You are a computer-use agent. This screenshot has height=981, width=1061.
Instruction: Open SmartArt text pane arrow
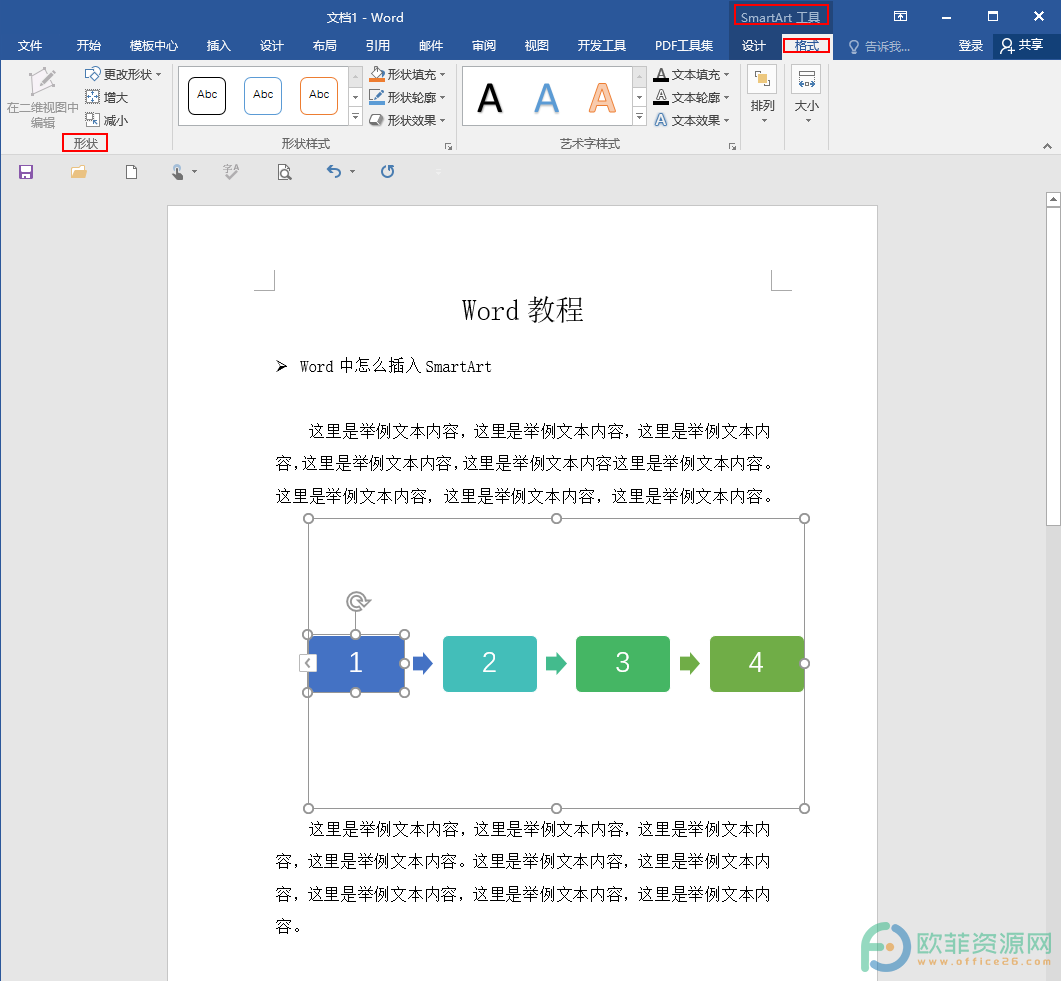[307, 663]
